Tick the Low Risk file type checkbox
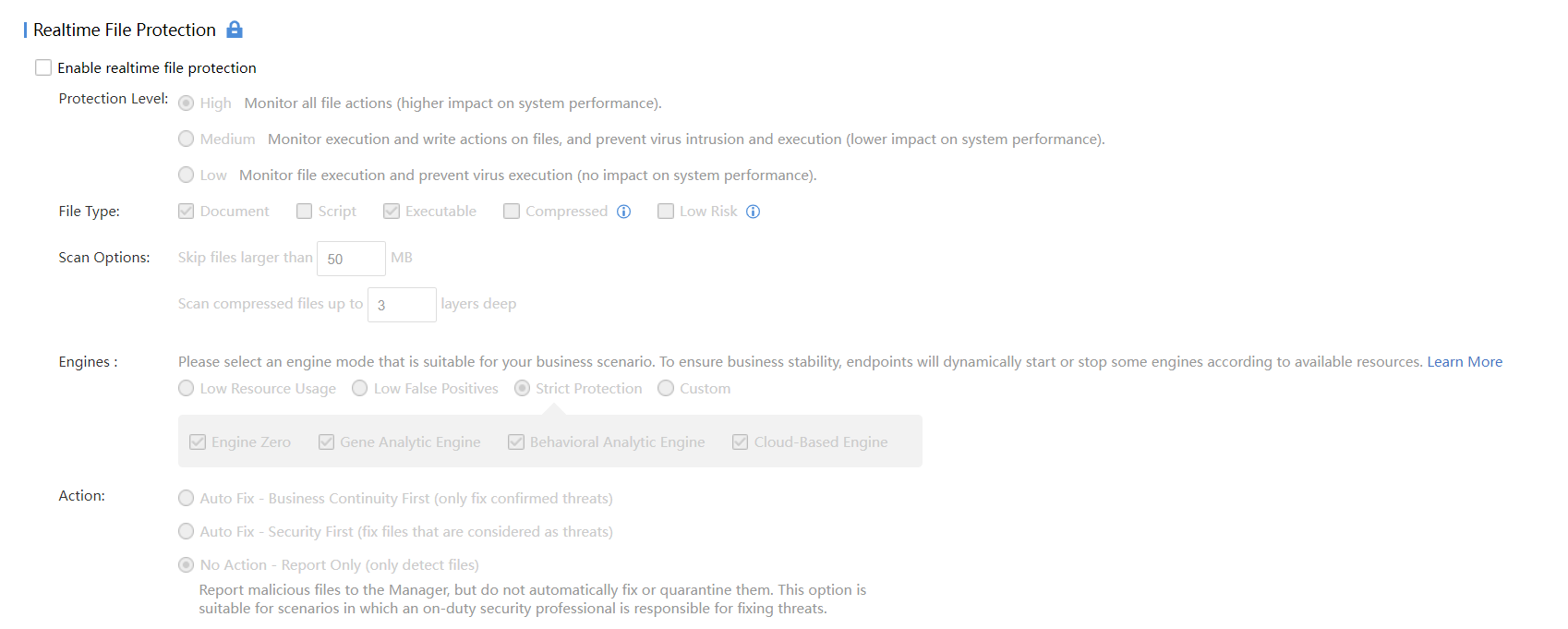This screenshot has height=629, width=1568. coord(666,212)
